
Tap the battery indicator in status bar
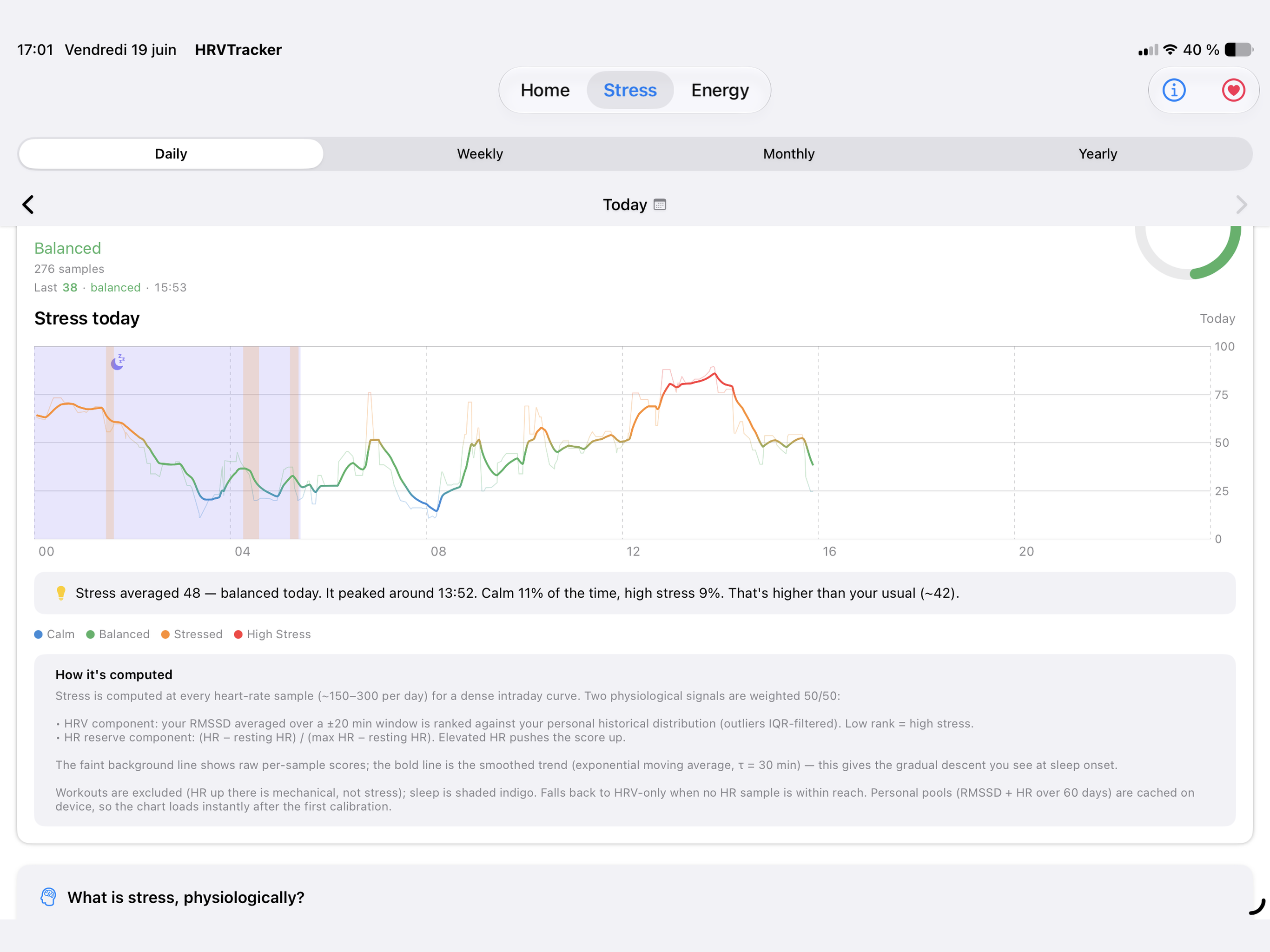[x=1238, y=50]
